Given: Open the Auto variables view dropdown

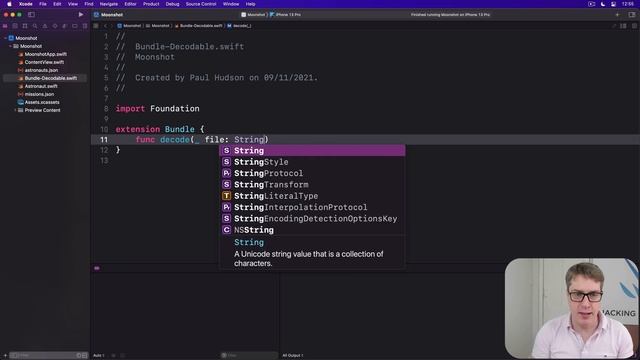Looking at the screenshot, I should [x=99, y=356].
